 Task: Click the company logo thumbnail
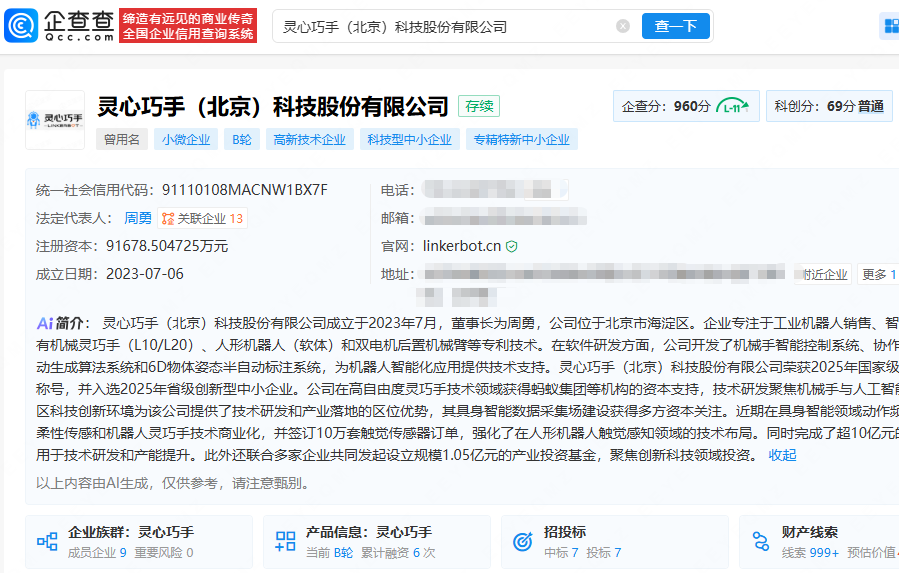55,120
